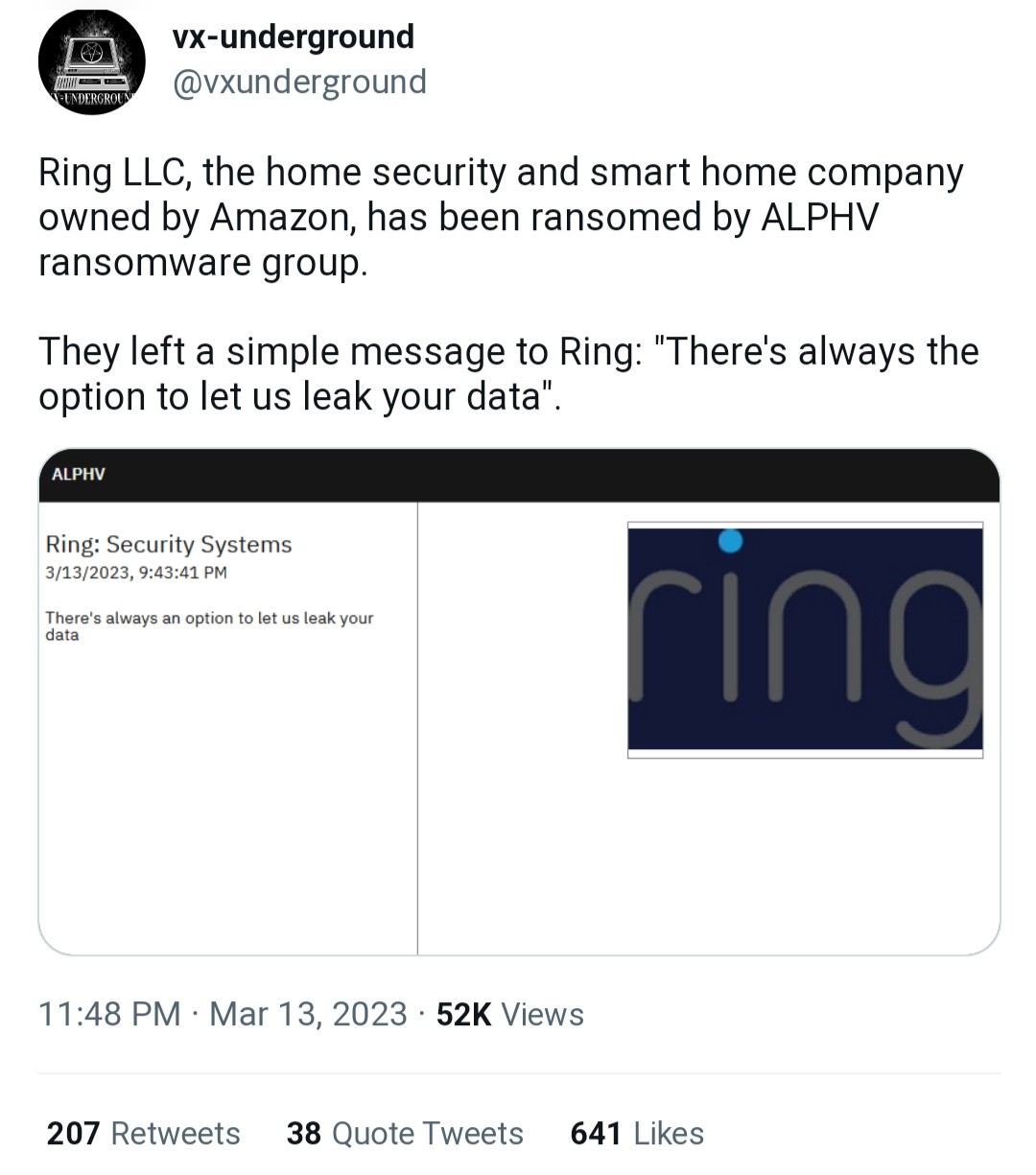Screen dimensions: 1036x1175
Task: Click the ALPHV label in the image's black header
Action: coord(79,474)
